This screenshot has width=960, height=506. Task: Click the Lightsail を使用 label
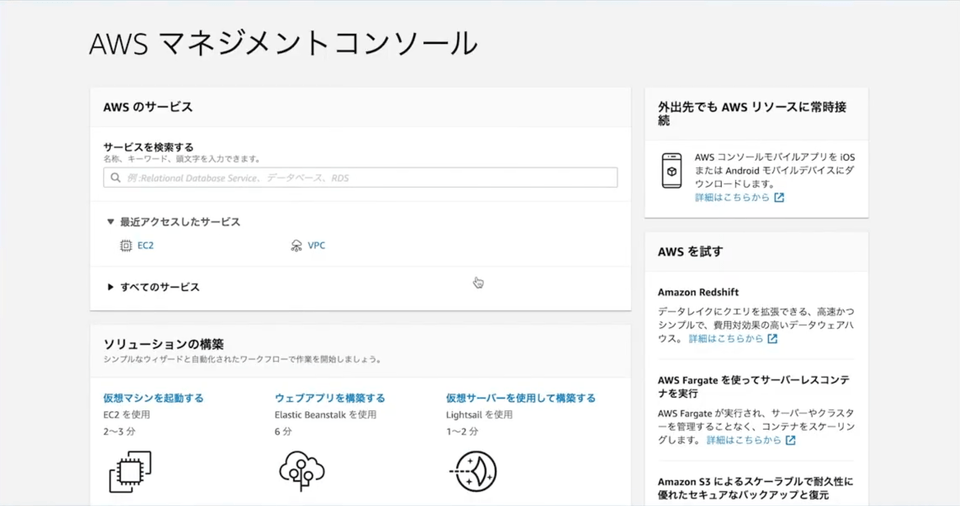coord(479,415)
